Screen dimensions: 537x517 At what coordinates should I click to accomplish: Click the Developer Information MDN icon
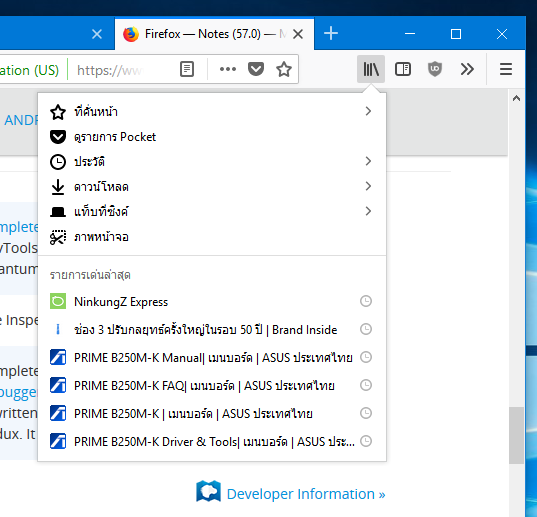(208, 492)
